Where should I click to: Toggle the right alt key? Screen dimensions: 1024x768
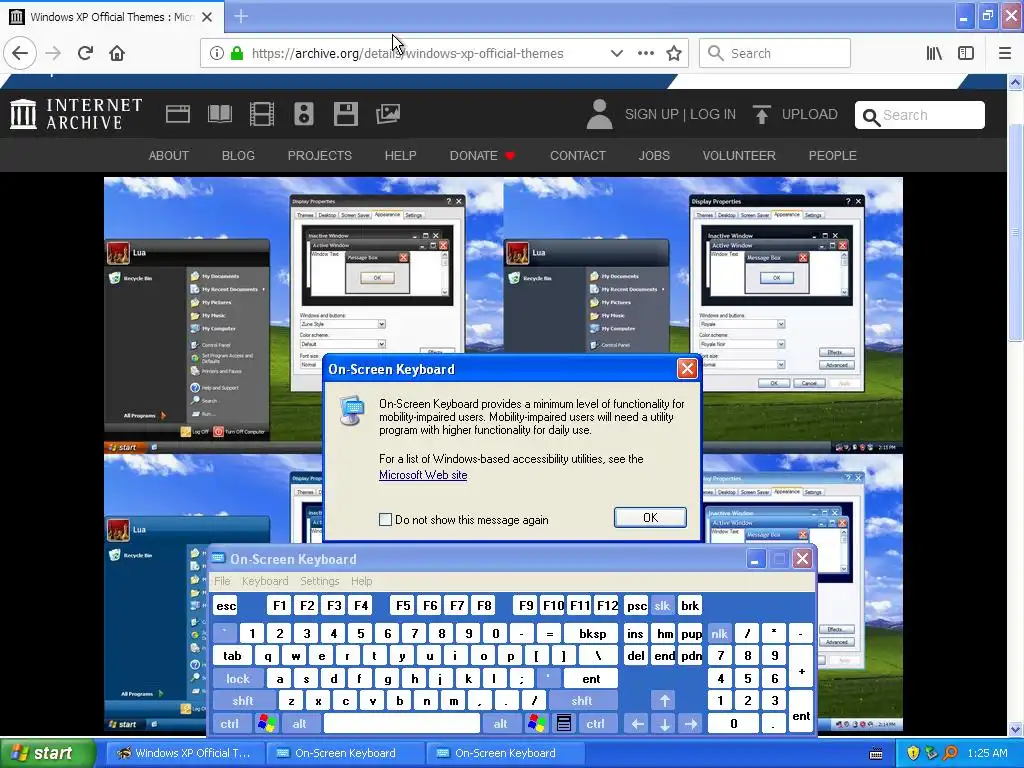[500, 723]
